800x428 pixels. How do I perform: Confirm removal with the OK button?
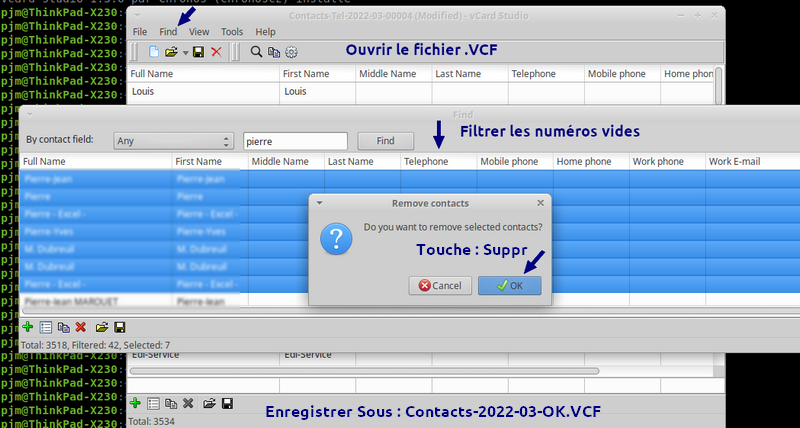pos(509,285)
